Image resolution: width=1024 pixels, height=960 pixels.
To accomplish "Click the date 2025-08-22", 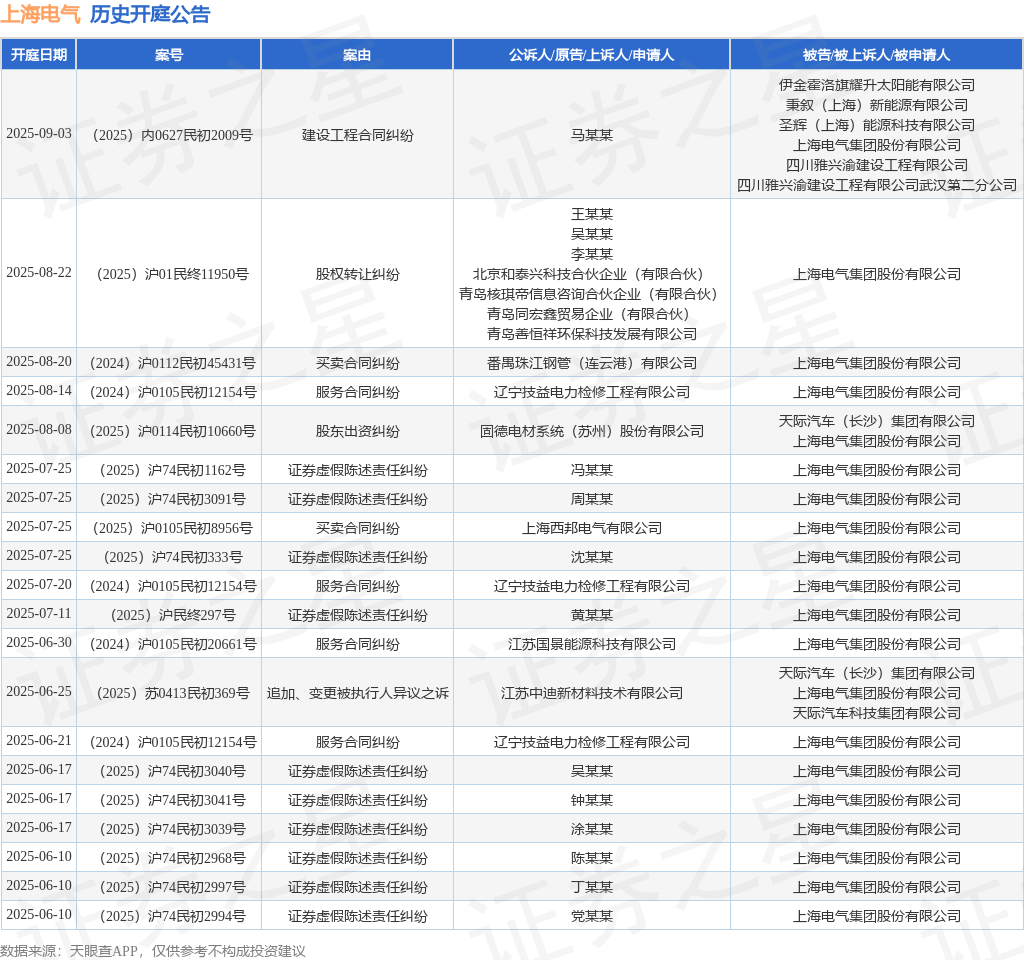I will pyautogui.click(x=39, y=272).
